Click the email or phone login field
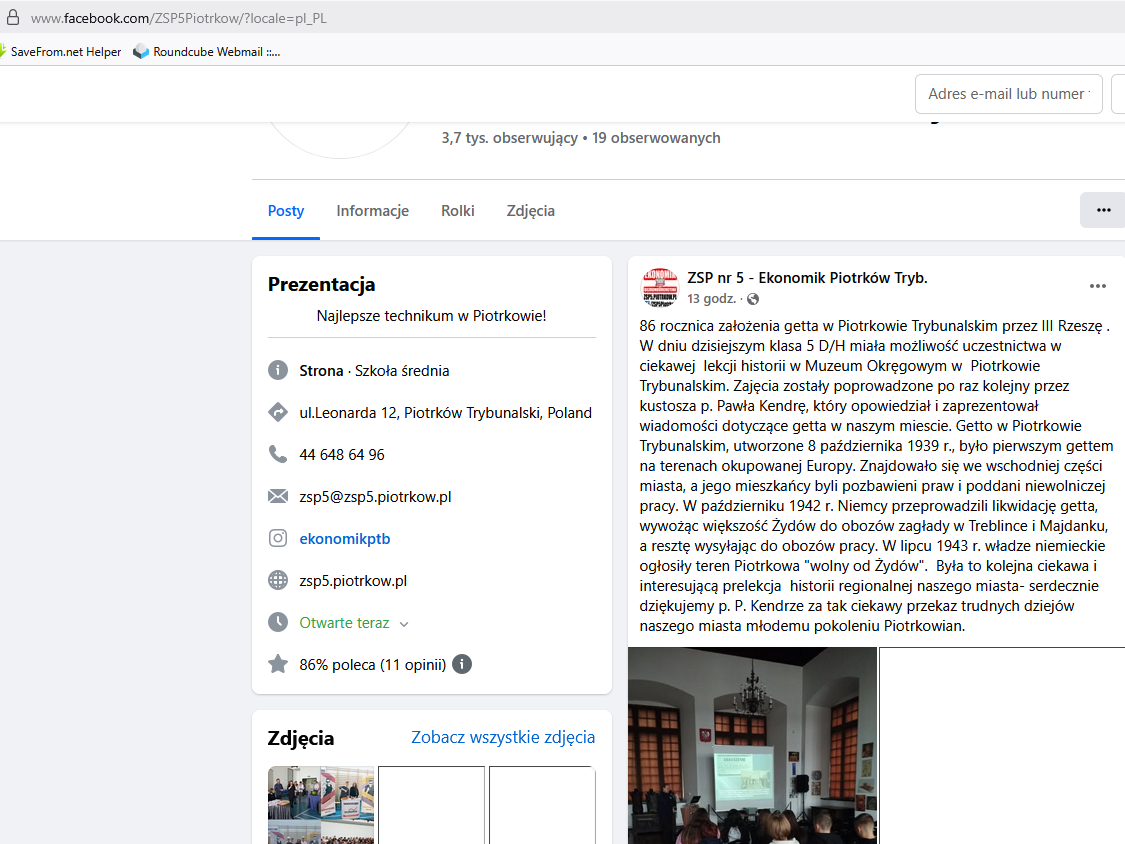The width and height of the screenshot is (1125, 844). pyautogui.click(x=1008, y=94)
